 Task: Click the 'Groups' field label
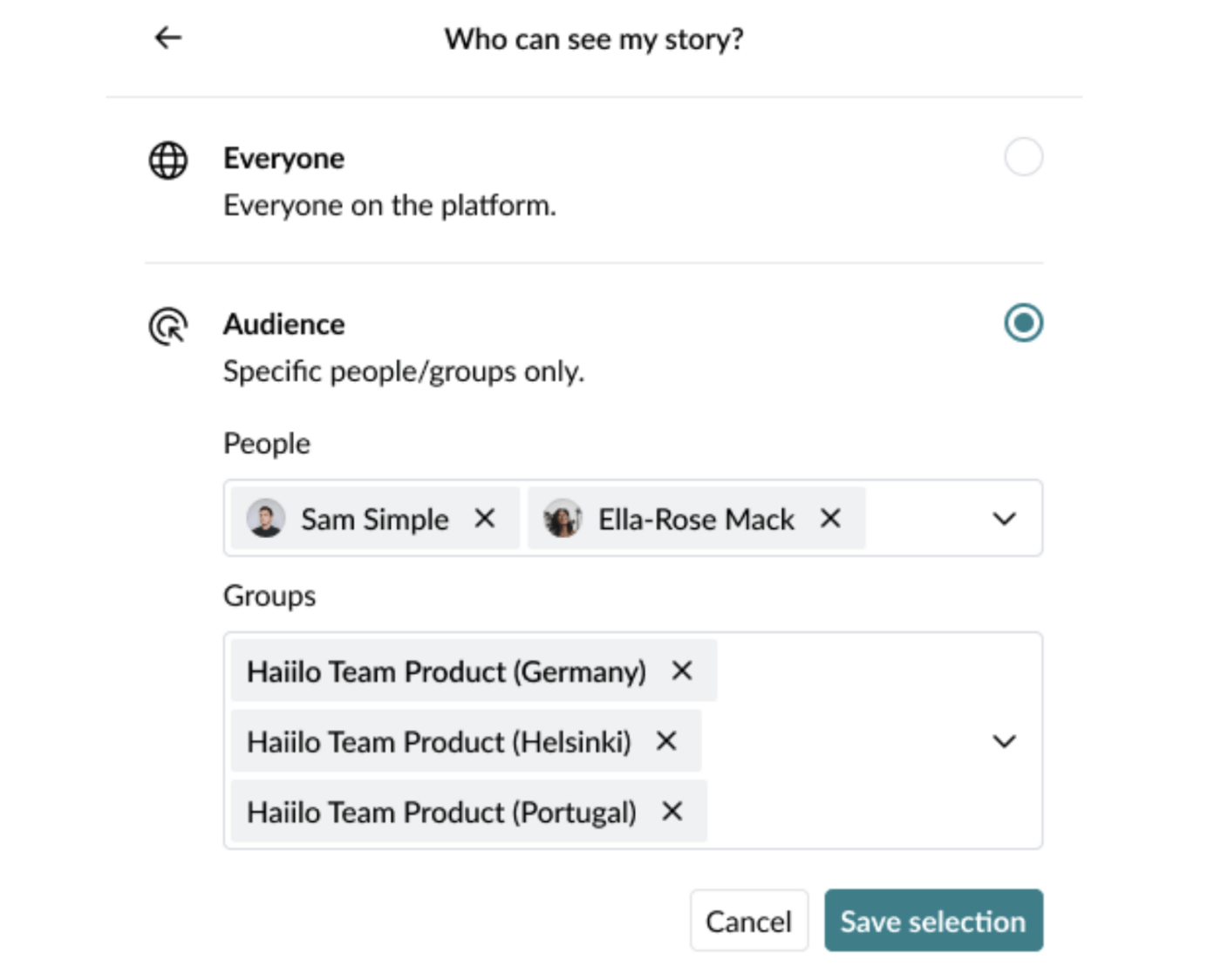tap(269, 596)
